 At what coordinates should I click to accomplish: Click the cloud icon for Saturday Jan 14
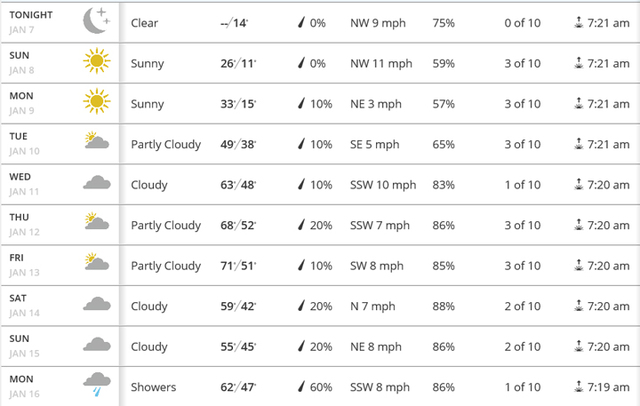(97, 304)
